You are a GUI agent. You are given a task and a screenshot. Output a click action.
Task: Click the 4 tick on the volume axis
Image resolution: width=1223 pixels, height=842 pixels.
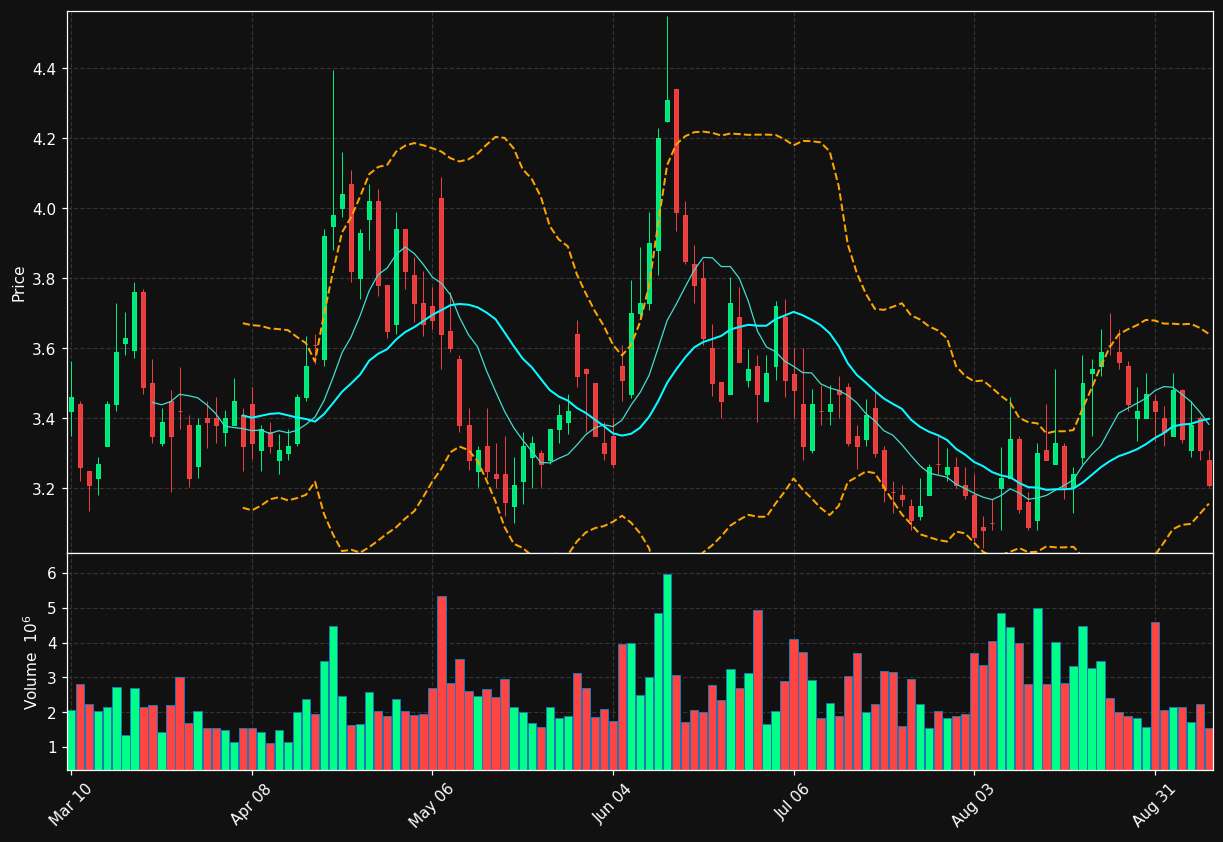coord(51,643)
